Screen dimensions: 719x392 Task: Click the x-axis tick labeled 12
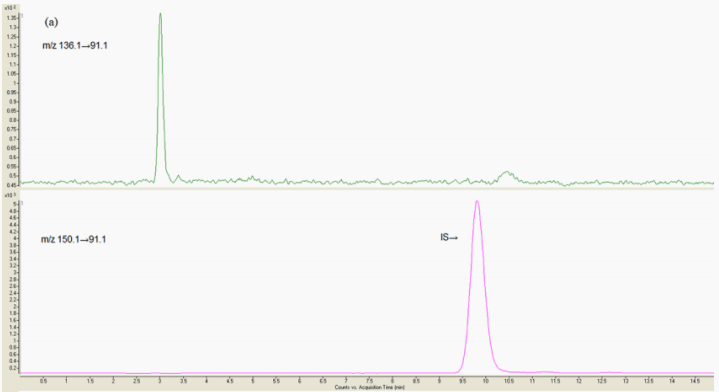(579, 381)
